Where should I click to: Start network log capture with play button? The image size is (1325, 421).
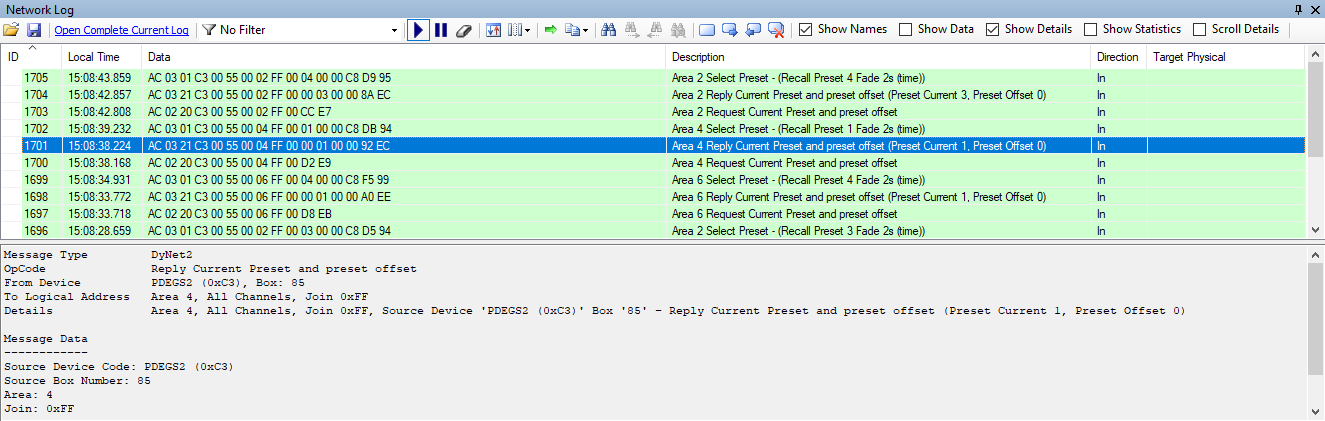pos(418,30)
